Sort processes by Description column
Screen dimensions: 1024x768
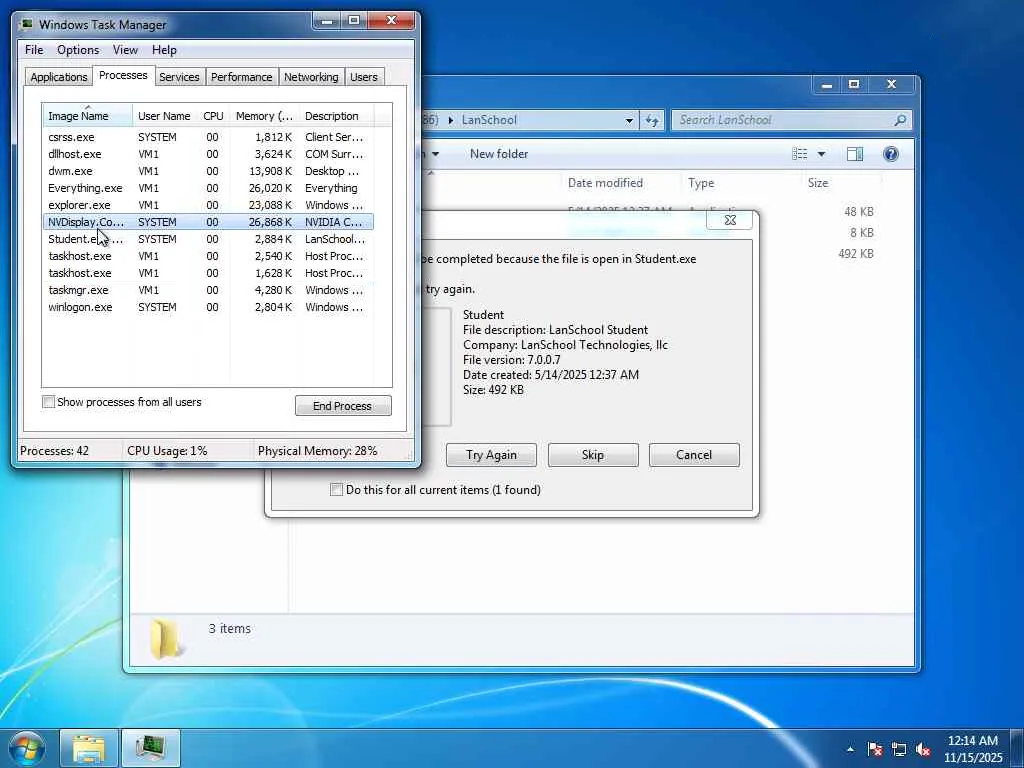pos(336,116)
